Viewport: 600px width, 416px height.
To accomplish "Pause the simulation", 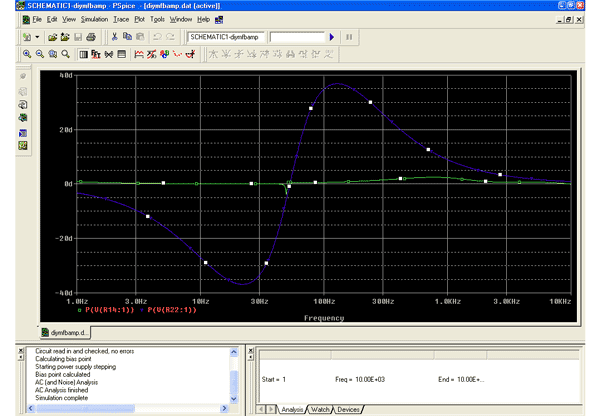I will (x=349, y=37).
